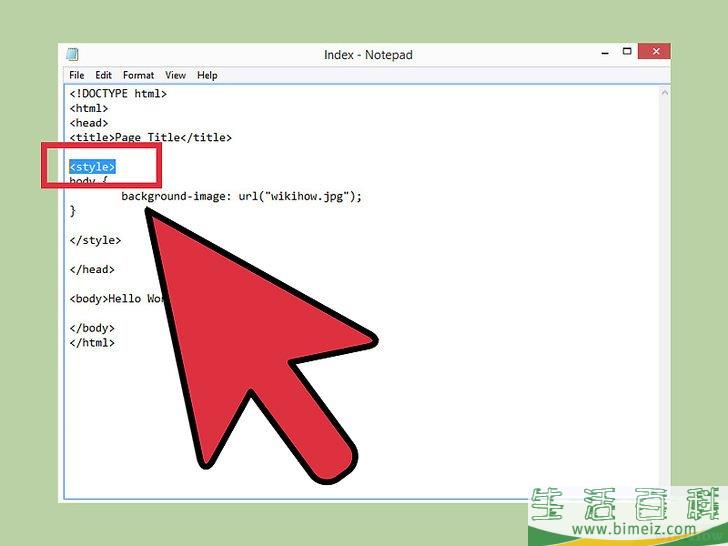Image resolution: width=728 pixels, height=546 pixels.
Task: Open the Help menu
Action: 207,75
